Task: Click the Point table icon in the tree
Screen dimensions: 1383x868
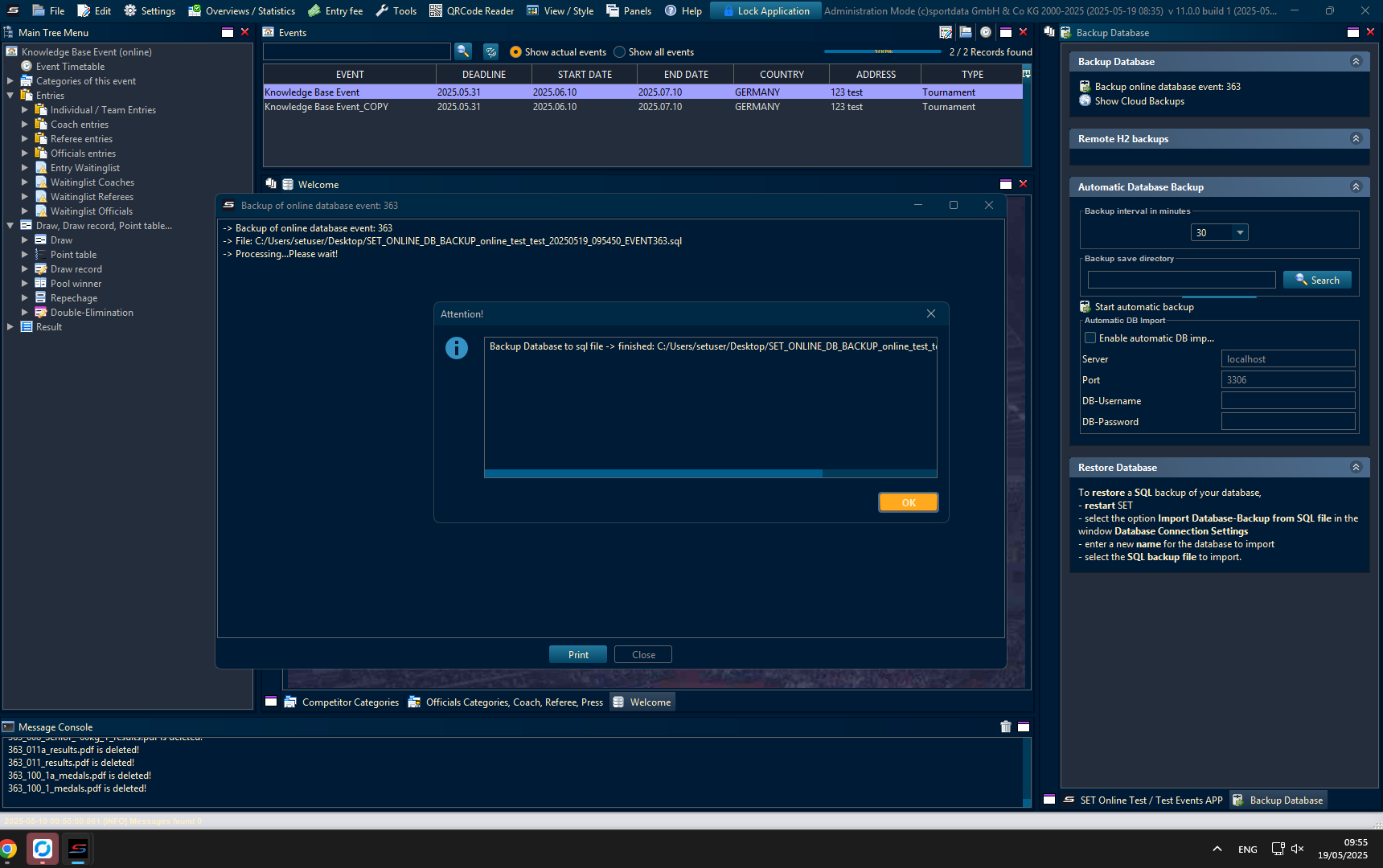Action: click(41, 255)
